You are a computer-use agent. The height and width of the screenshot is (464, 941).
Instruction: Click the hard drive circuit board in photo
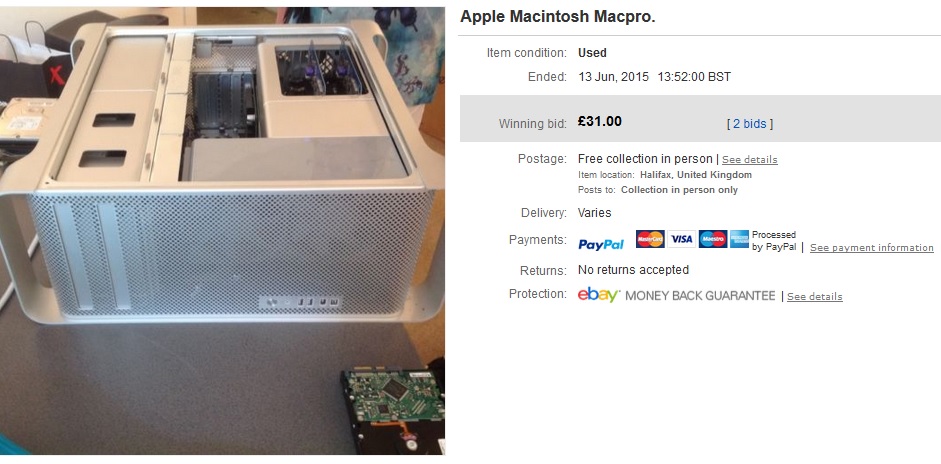[393, 410]
